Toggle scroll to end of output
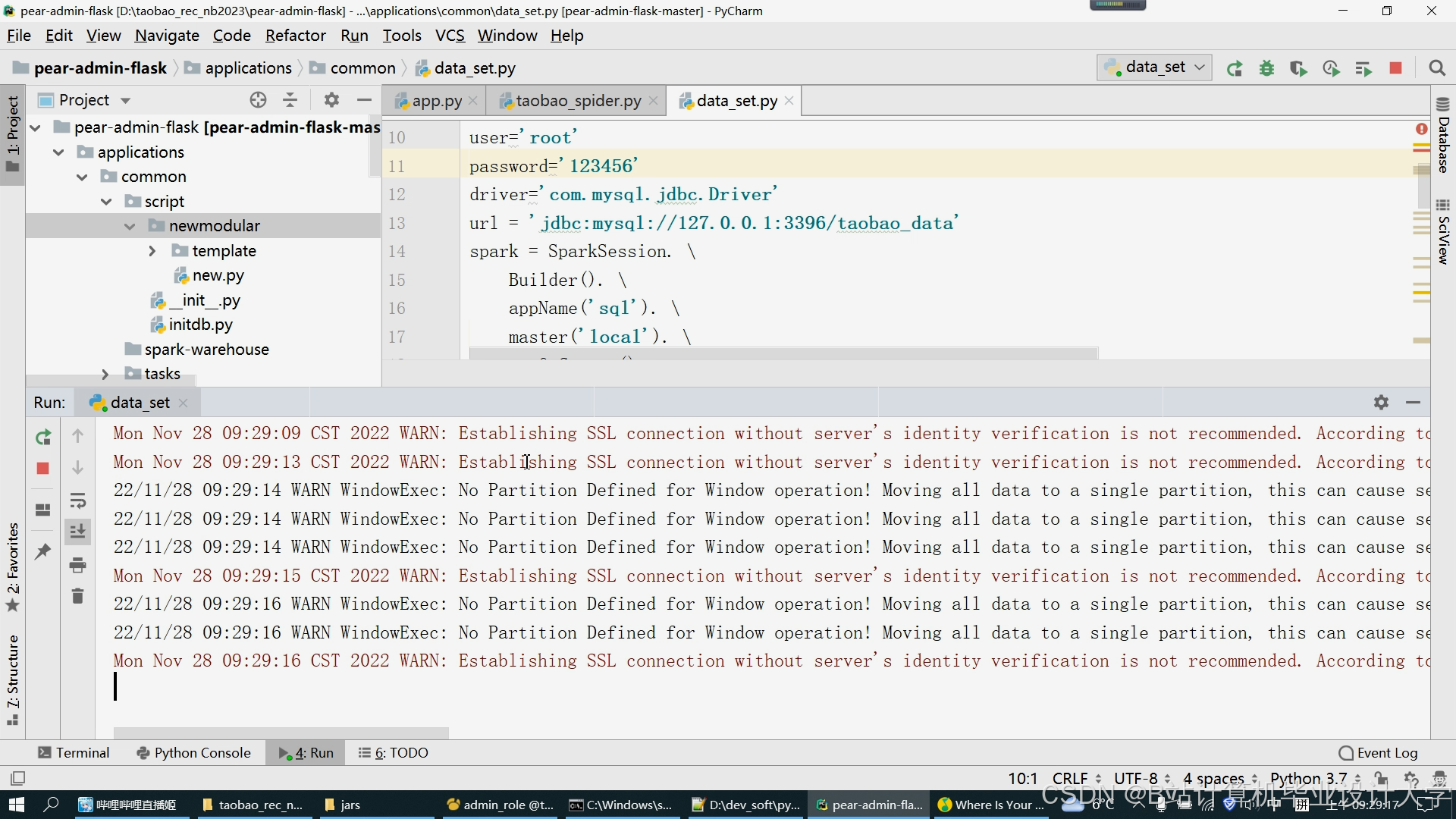1456x819 pixels. click(x=77, y=532)
